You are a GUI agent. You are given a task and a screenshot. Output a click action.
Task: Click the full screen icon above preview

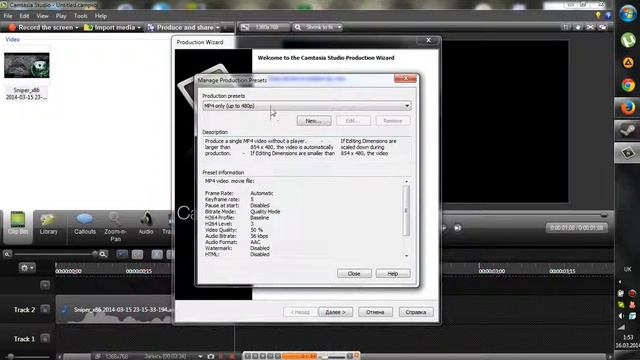[x=590, y=27]
